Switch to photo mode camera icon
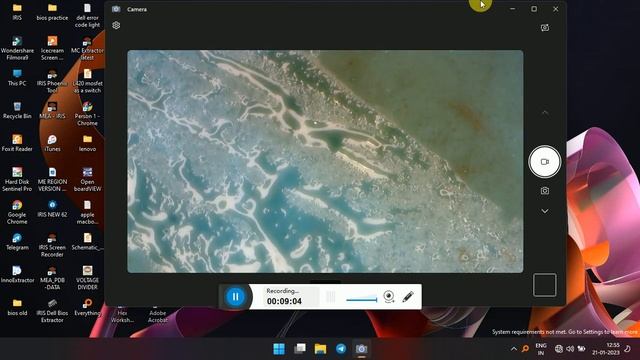Screen dimensions: 640x360 (x=544, y=191)
